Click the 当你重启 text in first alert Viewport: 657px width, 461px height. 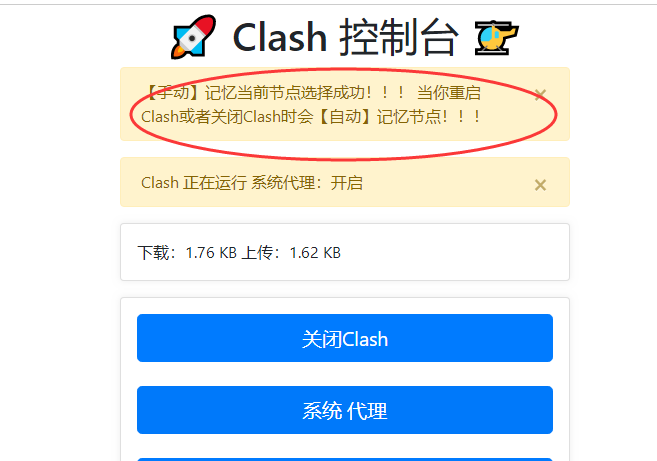coord(449,93)
